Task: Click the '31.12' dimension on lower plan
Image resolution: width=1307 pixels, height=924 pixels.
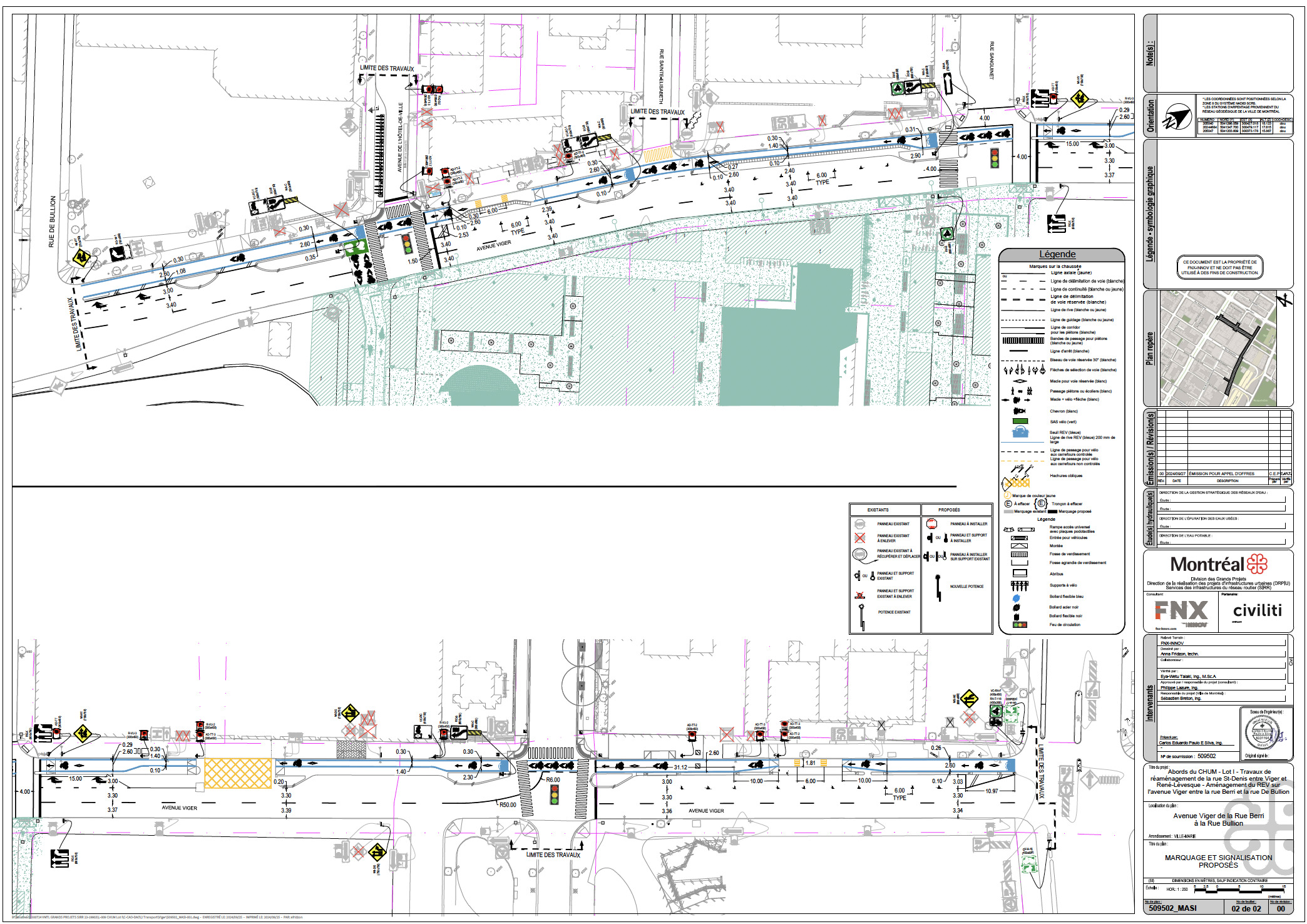Action: pyautogui.click(x=680, y=767)
